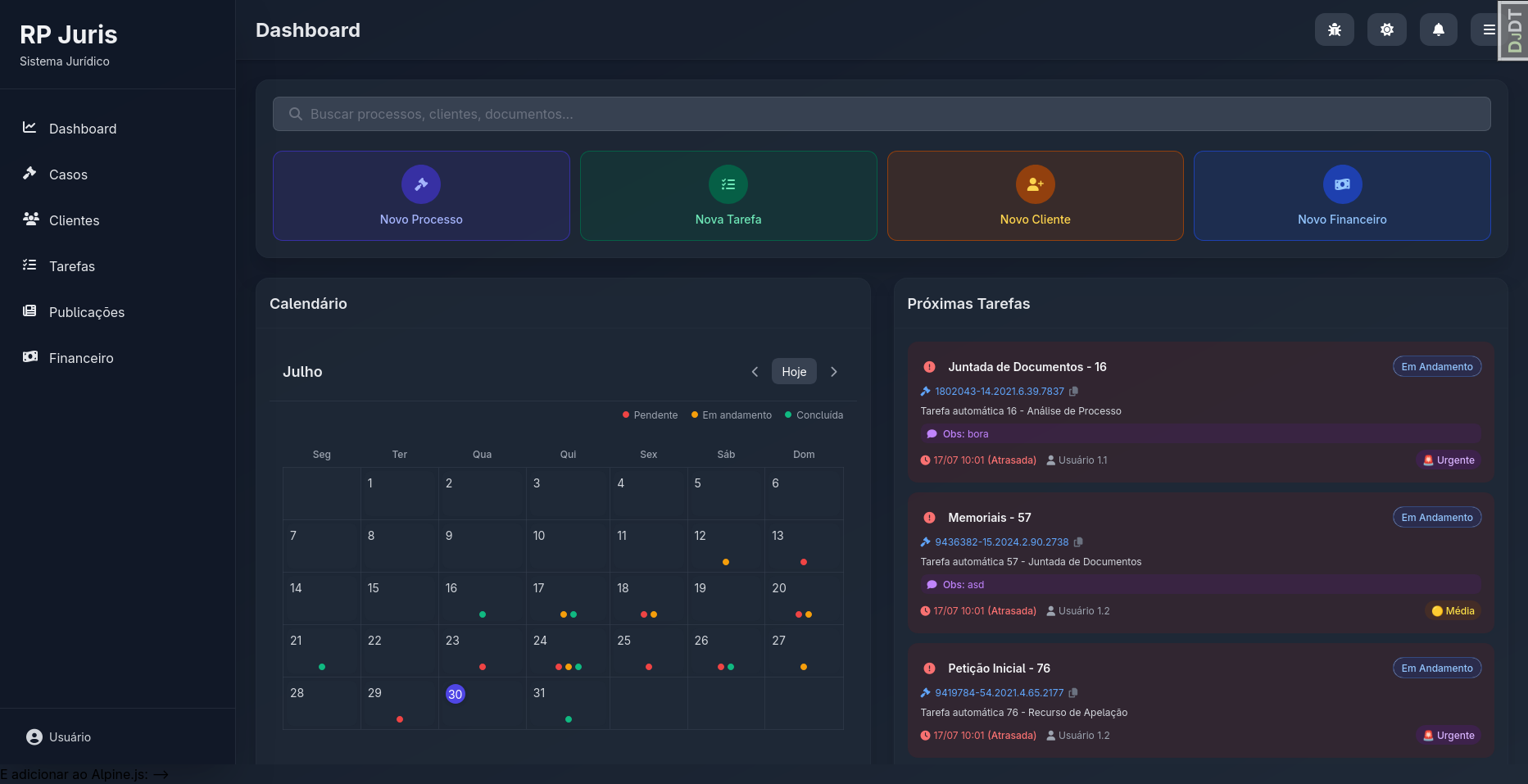Select the Casos gavel icon in the sidebar

29,174
